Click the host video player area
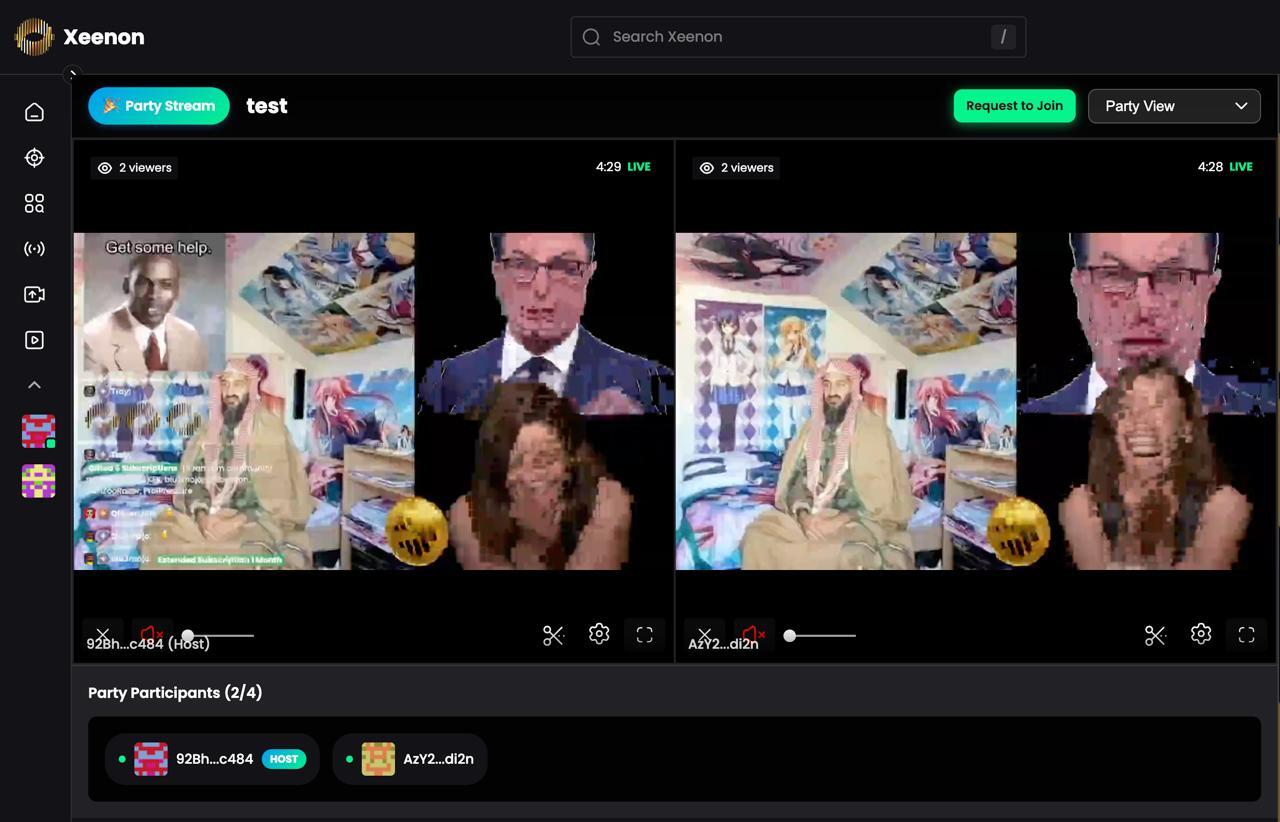Screen dimensions: 1280x822 point(373,401)
